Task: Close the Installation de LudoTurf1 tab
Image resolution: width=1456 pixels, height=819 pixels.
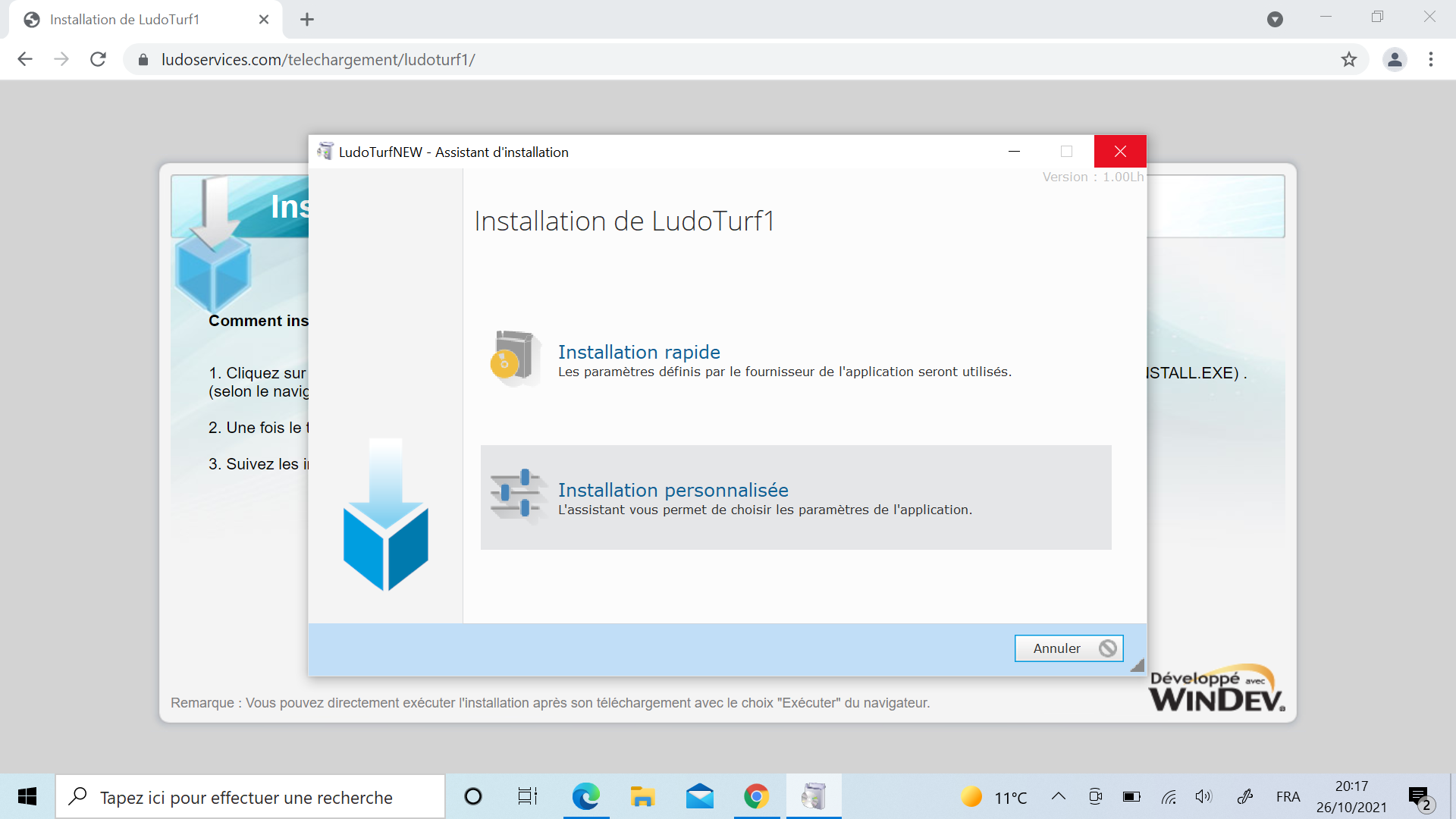Action: [264, 20]
